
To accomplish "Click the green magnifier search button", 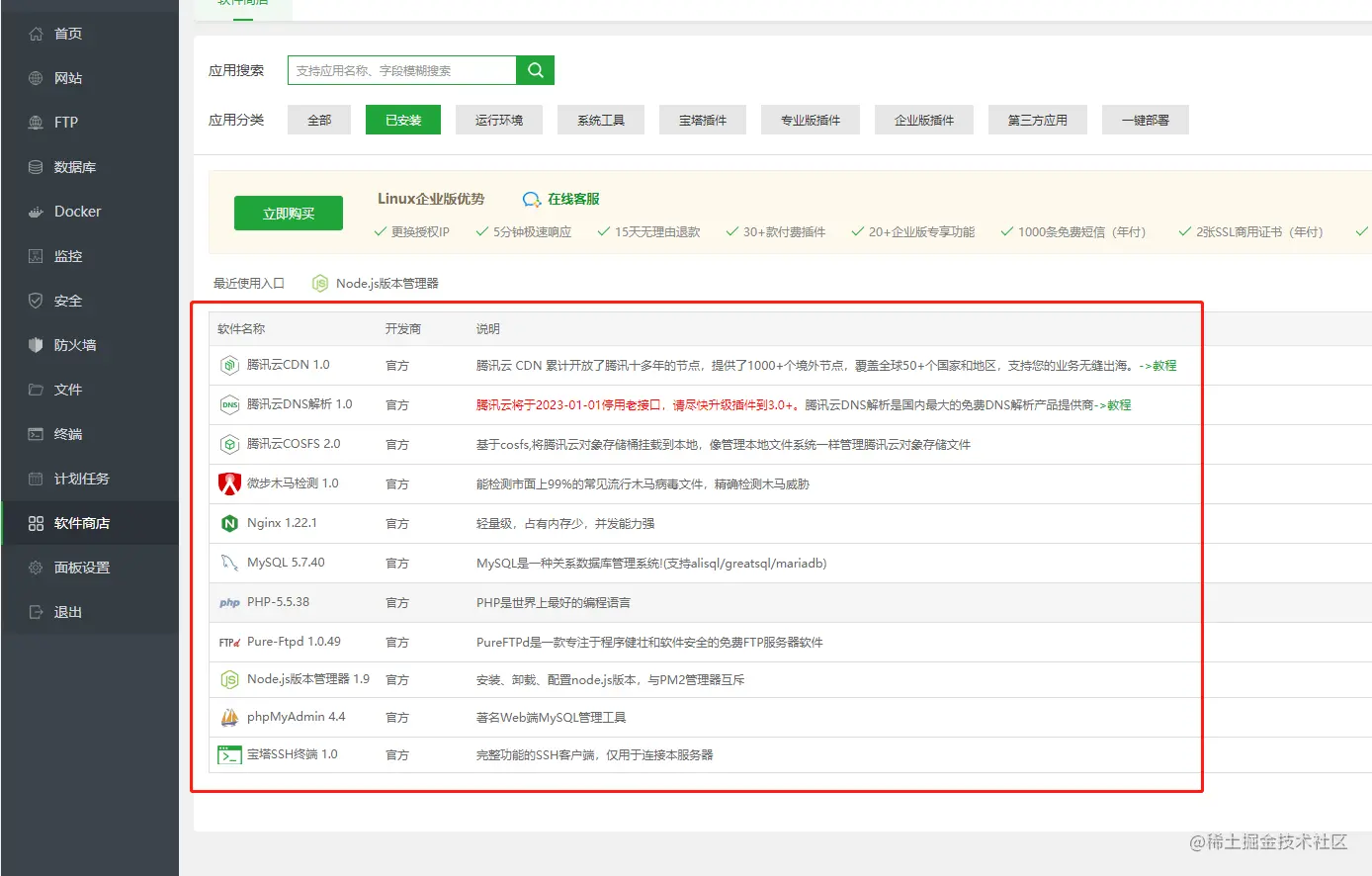I will pos(535,70).
